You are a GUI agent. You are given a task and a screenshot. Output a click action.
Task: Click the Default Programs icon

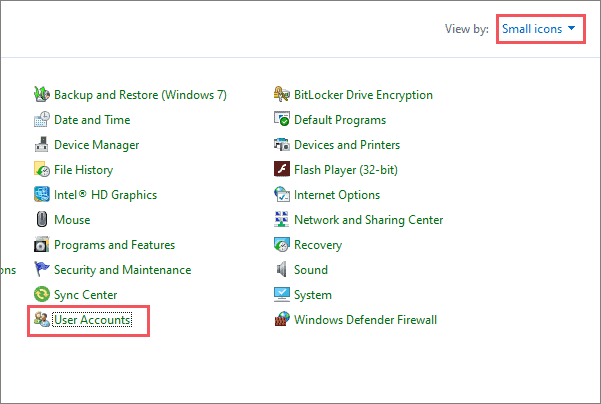(x=282, y=119)
